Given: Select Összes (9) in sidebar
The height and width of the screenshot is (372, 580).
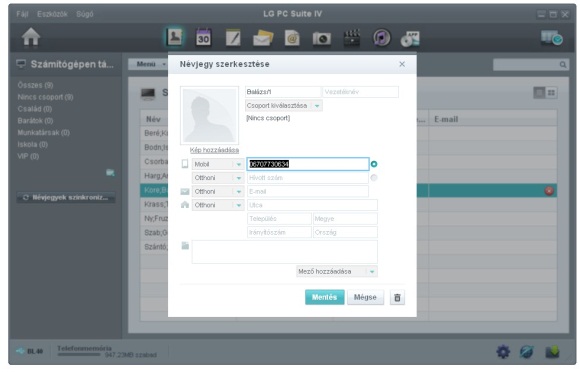Looking at the screenshot, I should coord(36,85).
